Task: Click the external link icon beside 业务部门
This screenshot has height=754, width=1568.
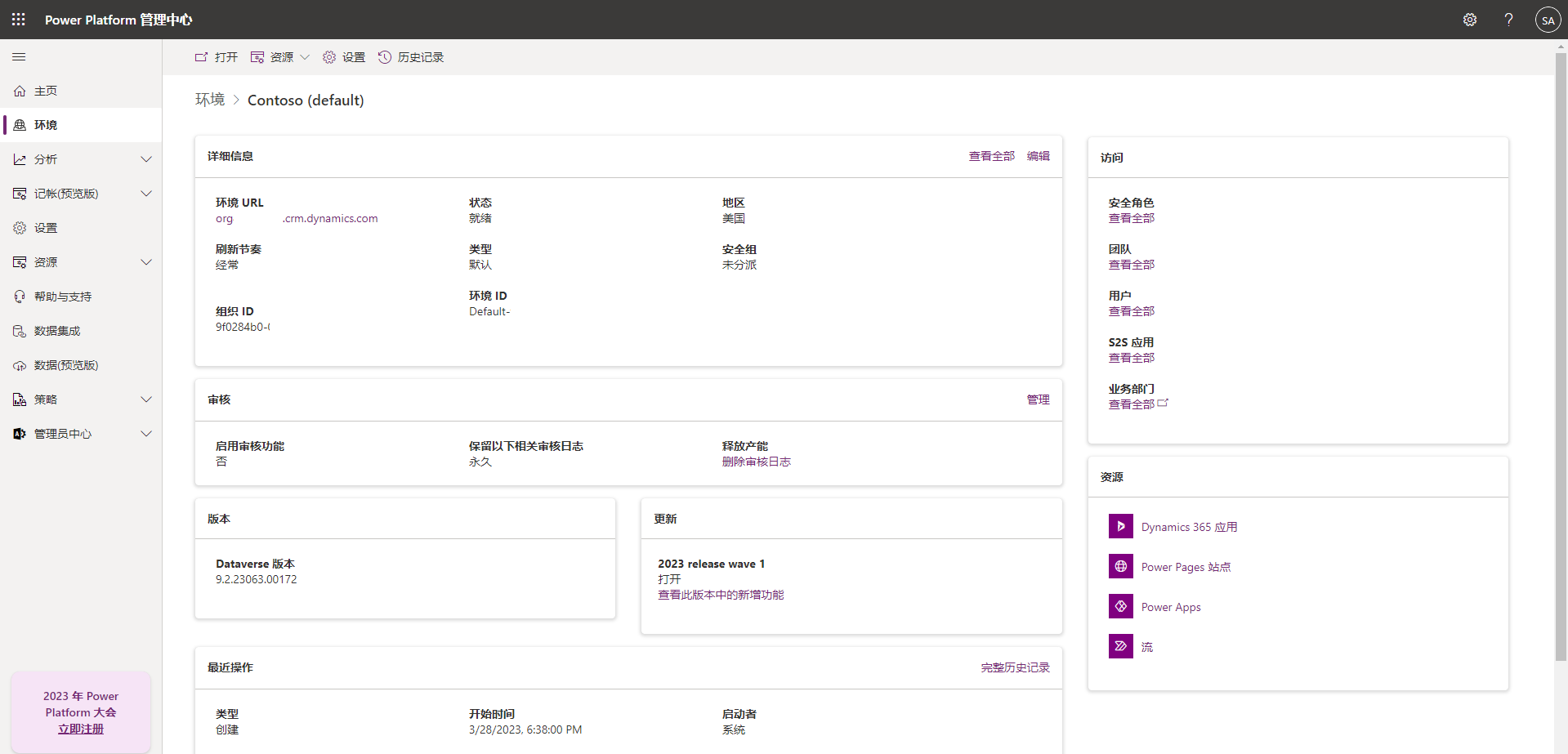Action: click(1164, 404)
